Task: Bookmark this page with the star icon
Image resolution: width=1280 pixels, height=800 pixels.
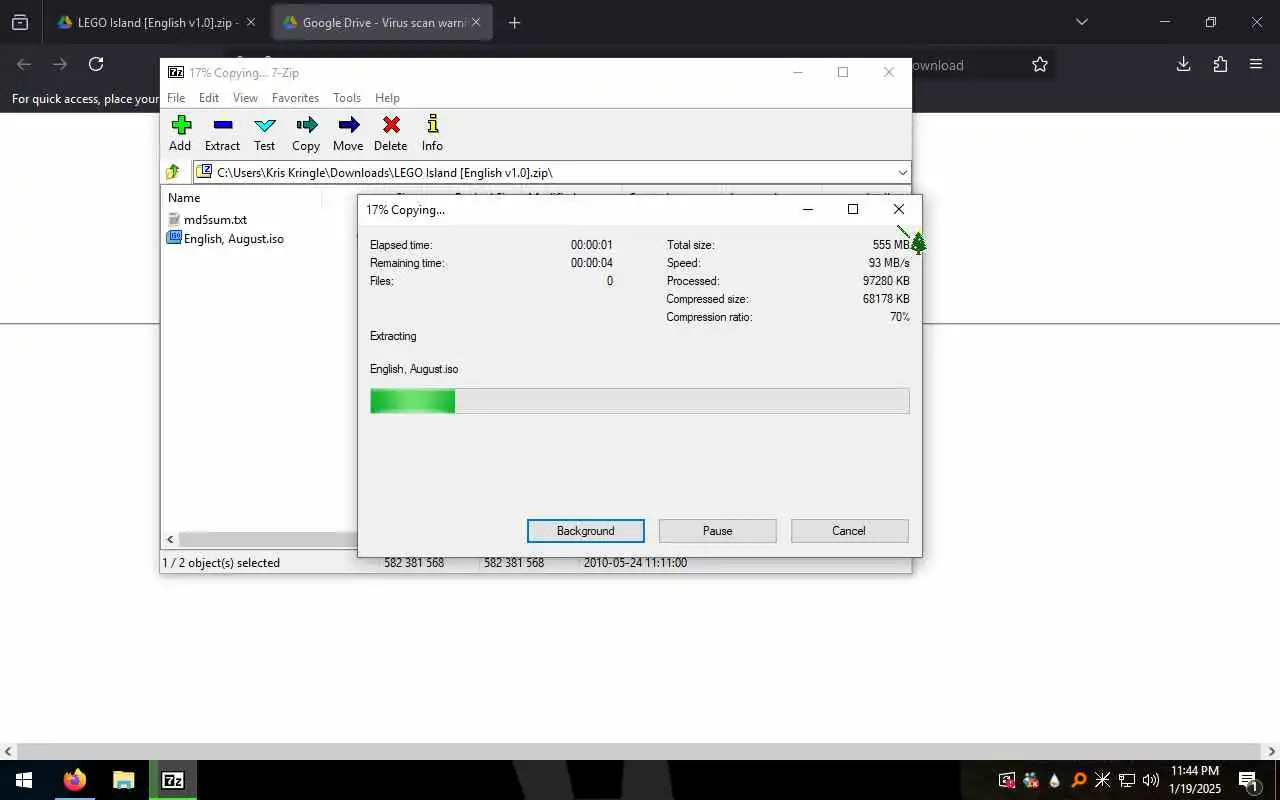Action: [x=1040, y=64]
